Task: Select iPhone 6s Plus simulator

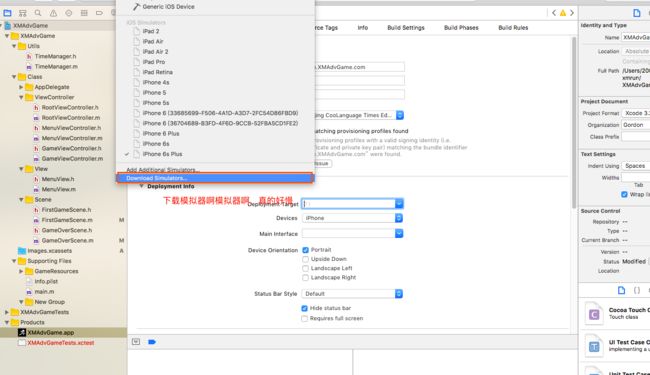Action: click(162, 154)
